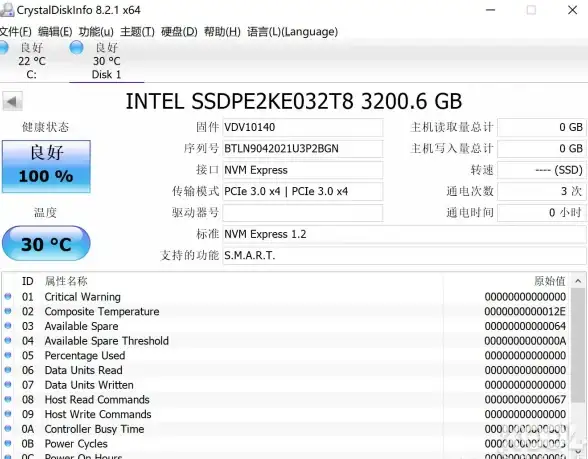Click status dot of Available Spare Threshold row
The image size is (588, 459).
pyautogui.click(x=8, y=340)
